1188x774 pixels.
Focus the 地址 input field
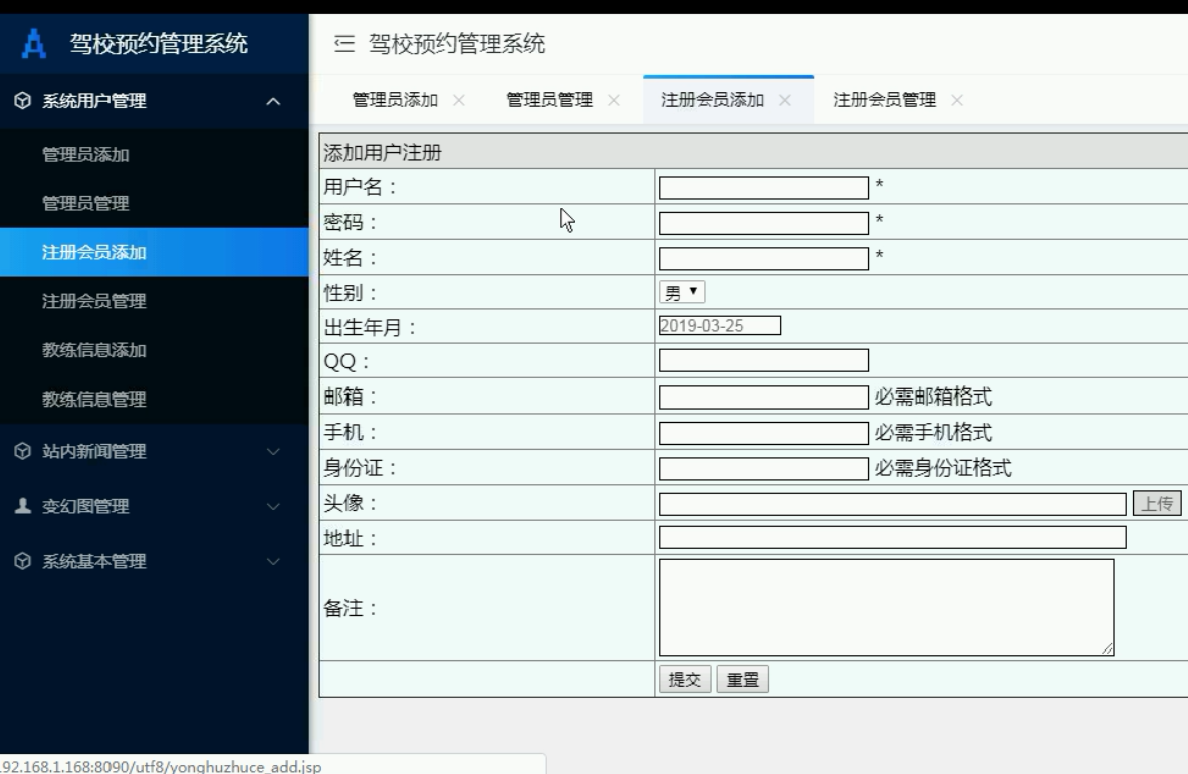coord(893,538)
